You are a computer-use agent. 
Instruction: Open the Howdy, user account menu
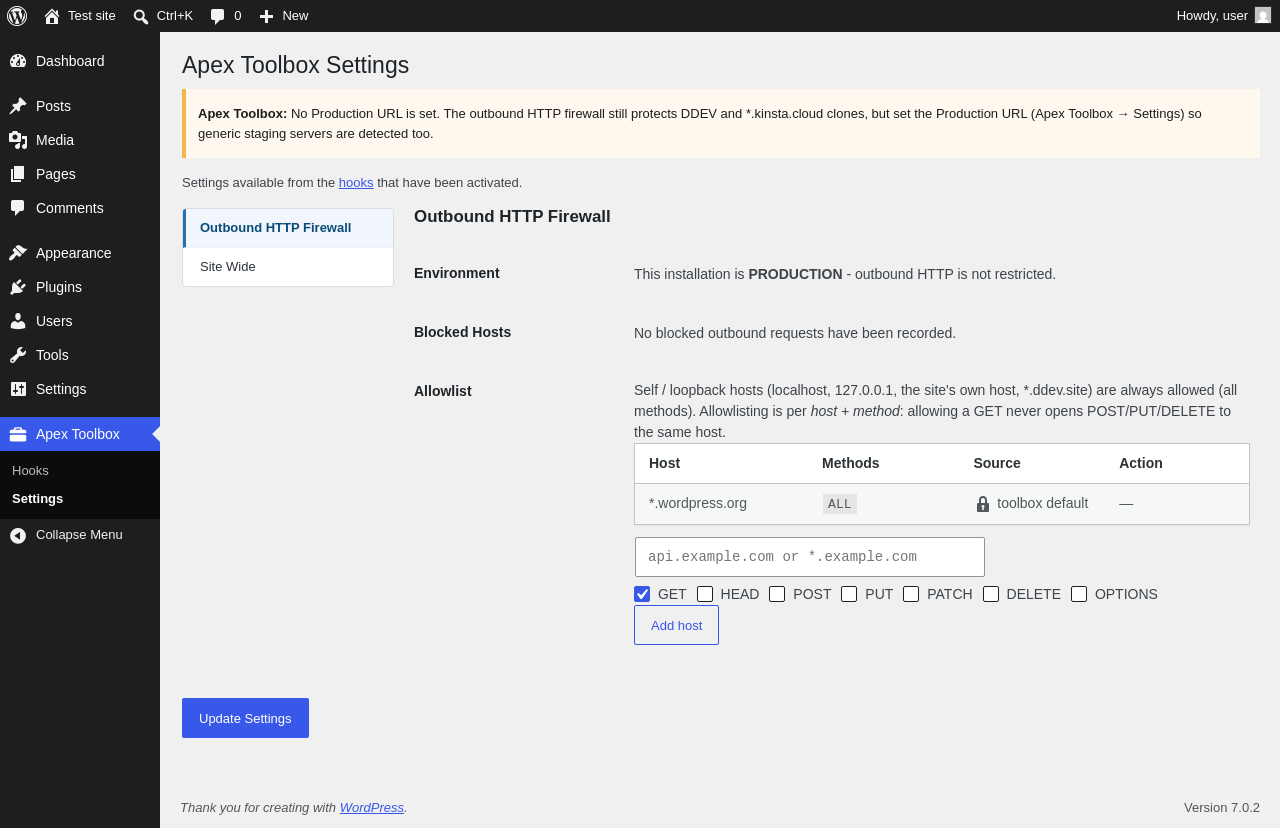[x=1223, y=16]
